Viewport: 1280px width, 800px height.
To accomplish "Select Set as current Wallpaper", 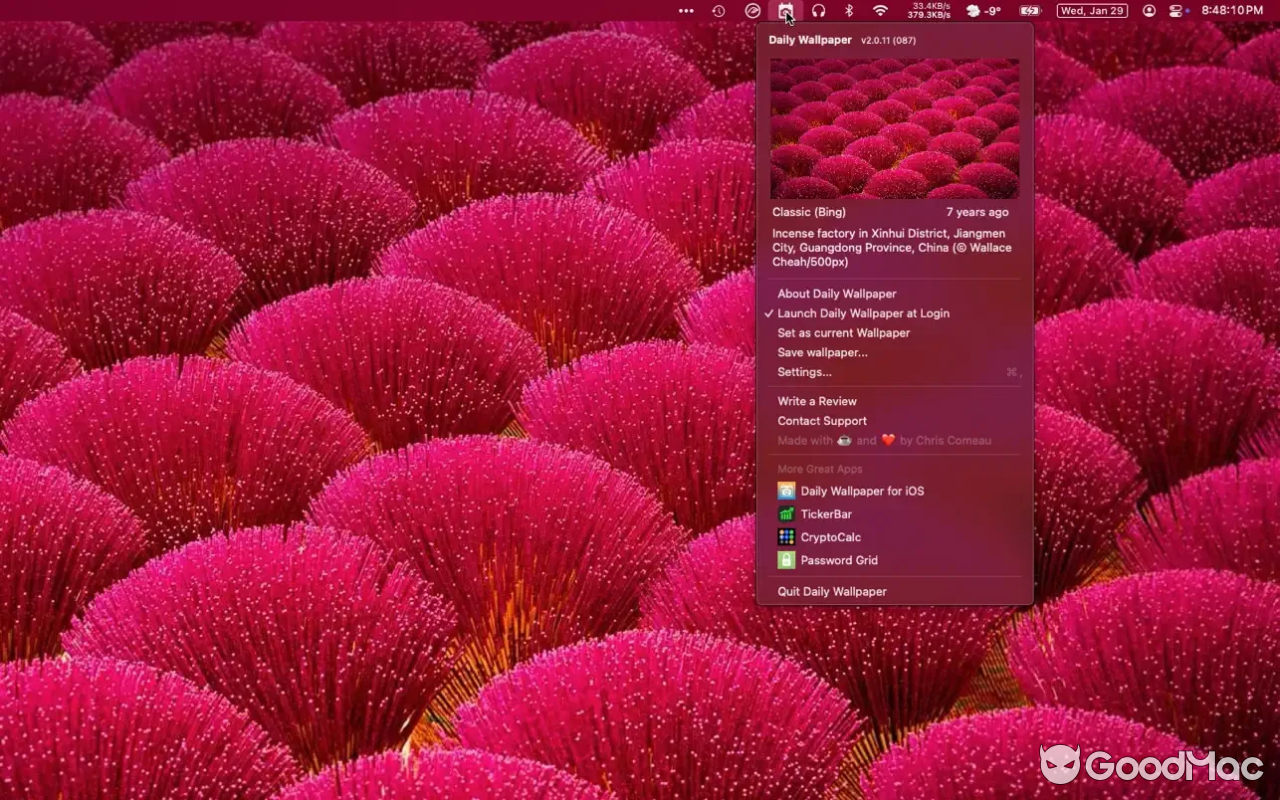I will click(x=843, y=333).
